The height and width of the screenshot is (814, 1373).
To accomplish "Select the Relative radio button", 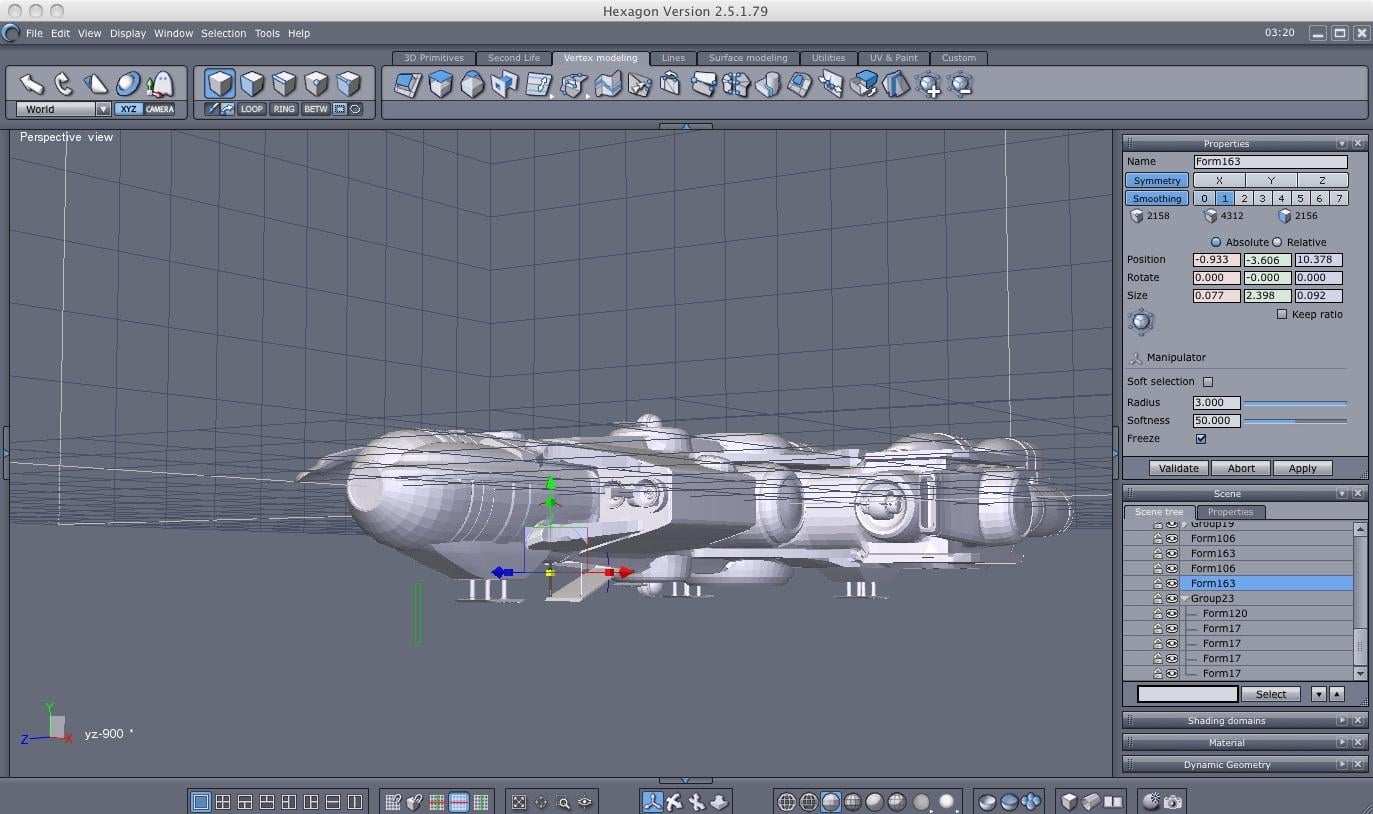I will (1277, 242).
